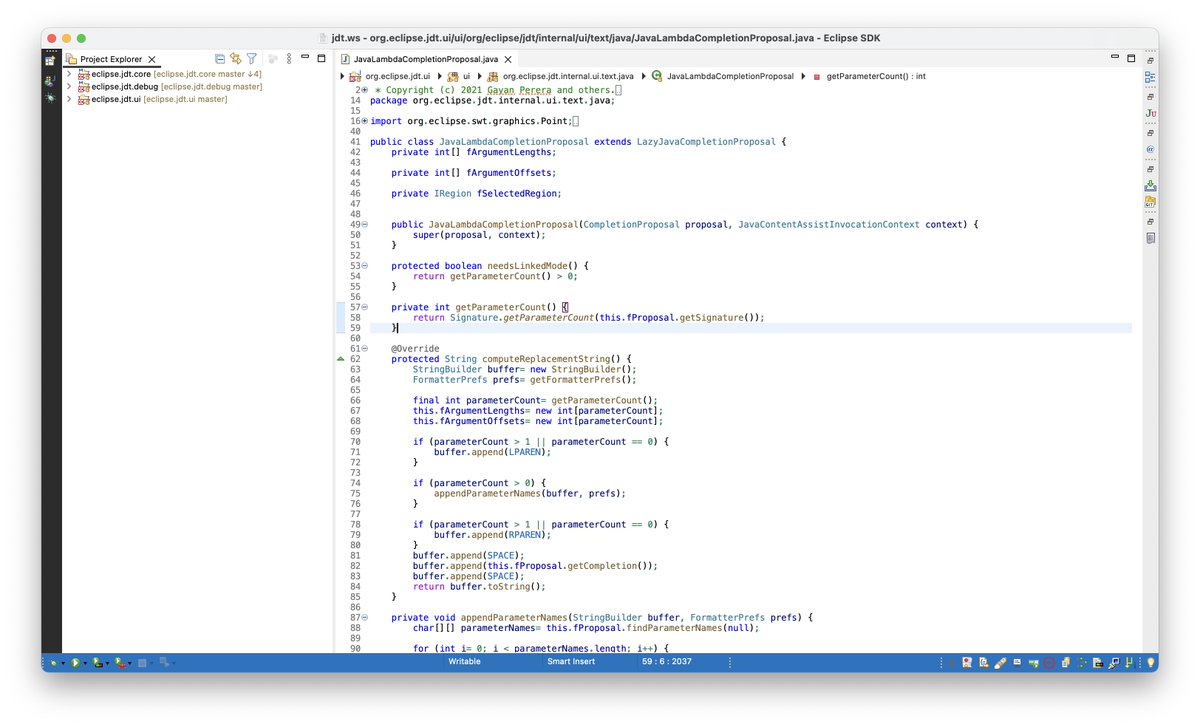Close JavaLambdaCompletionProposal.java editor tab
The image size is (1200, 727).
(508, 60)
